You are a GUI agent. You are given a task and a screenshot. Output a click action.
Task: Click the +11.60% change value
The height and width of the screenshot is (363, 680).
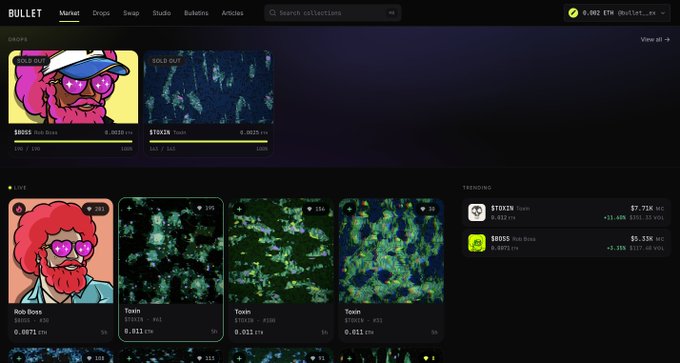(x=615, y=217)
